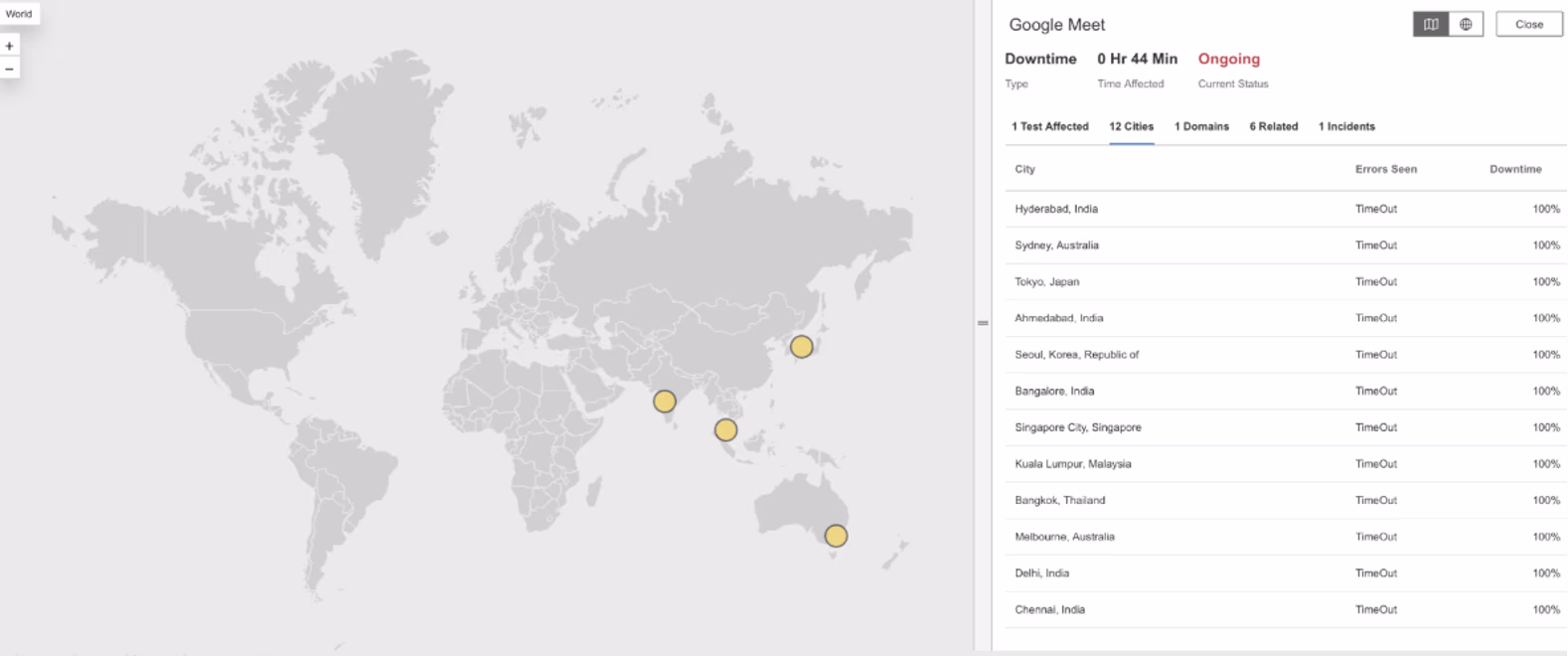Select the 12 Cities tab
The height and width of the screenshot is (656, 1568).
point(1131,126)
